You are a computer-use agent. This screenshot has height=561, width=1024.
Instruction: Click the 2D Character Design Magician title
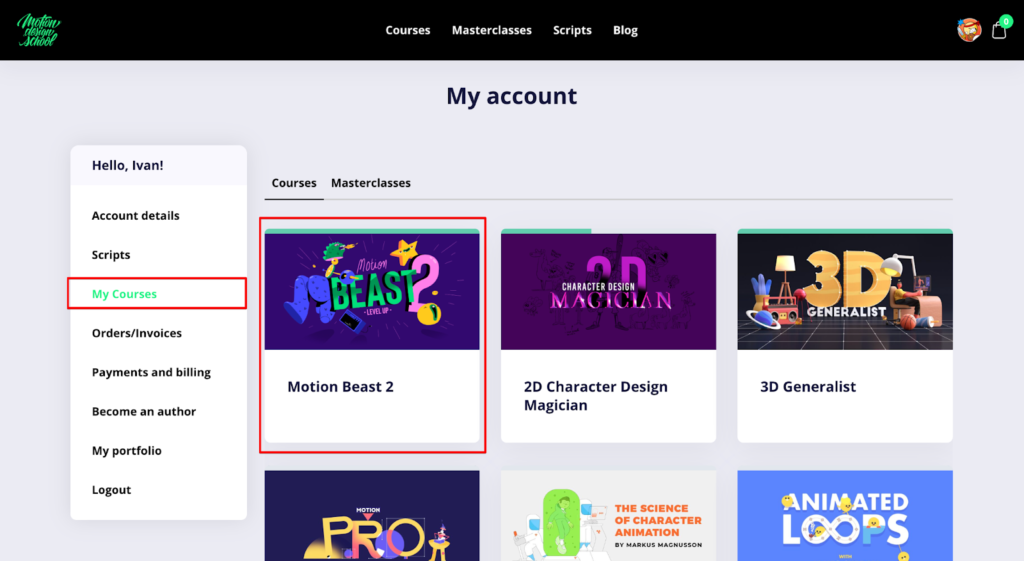tap(596, 396)
